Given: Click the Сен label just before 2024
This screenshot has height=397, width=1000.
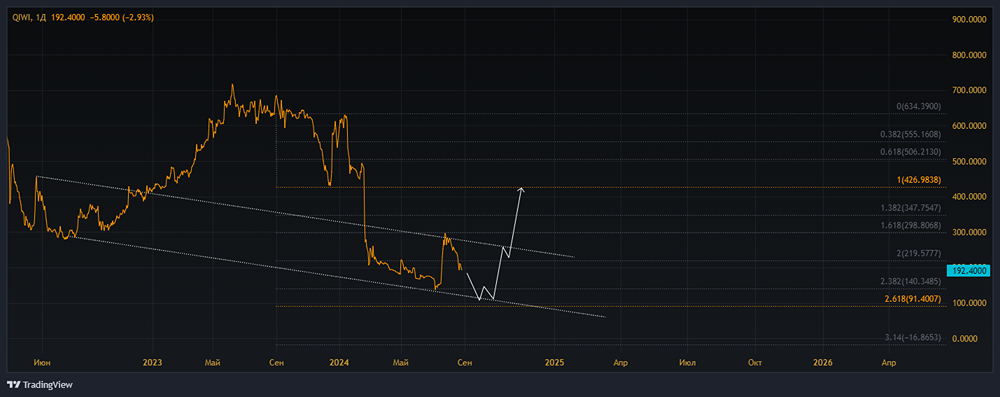Looking at the screenshot, I should 276,363.
